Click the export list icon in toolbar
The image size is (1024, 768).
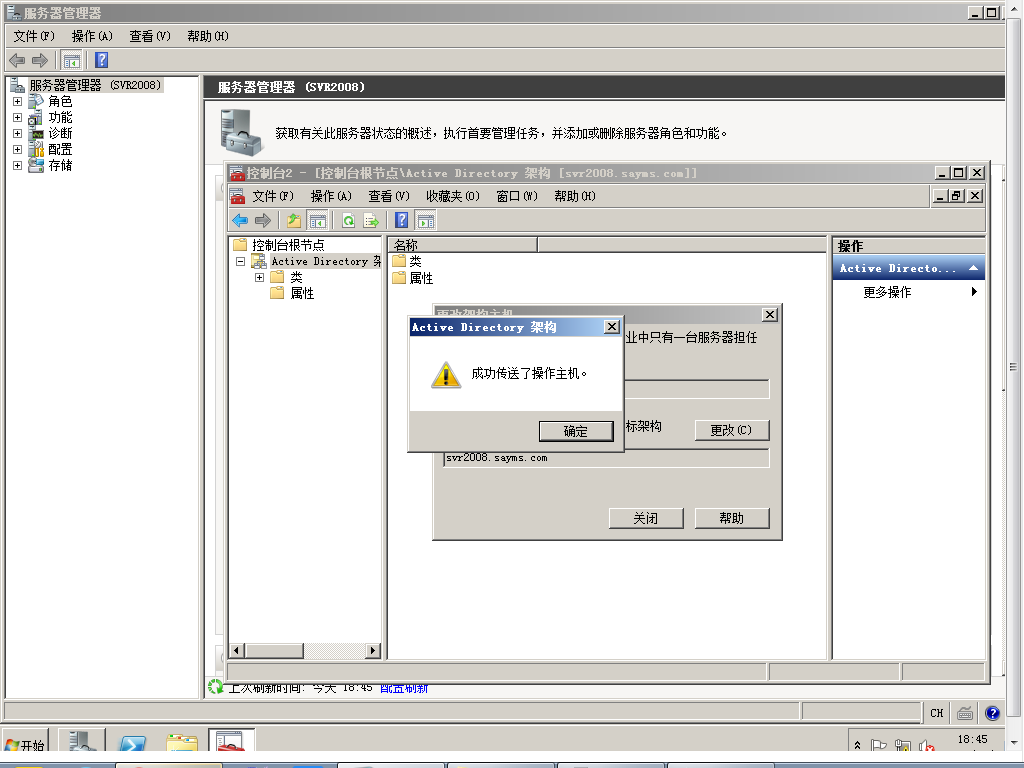point(371,221)
